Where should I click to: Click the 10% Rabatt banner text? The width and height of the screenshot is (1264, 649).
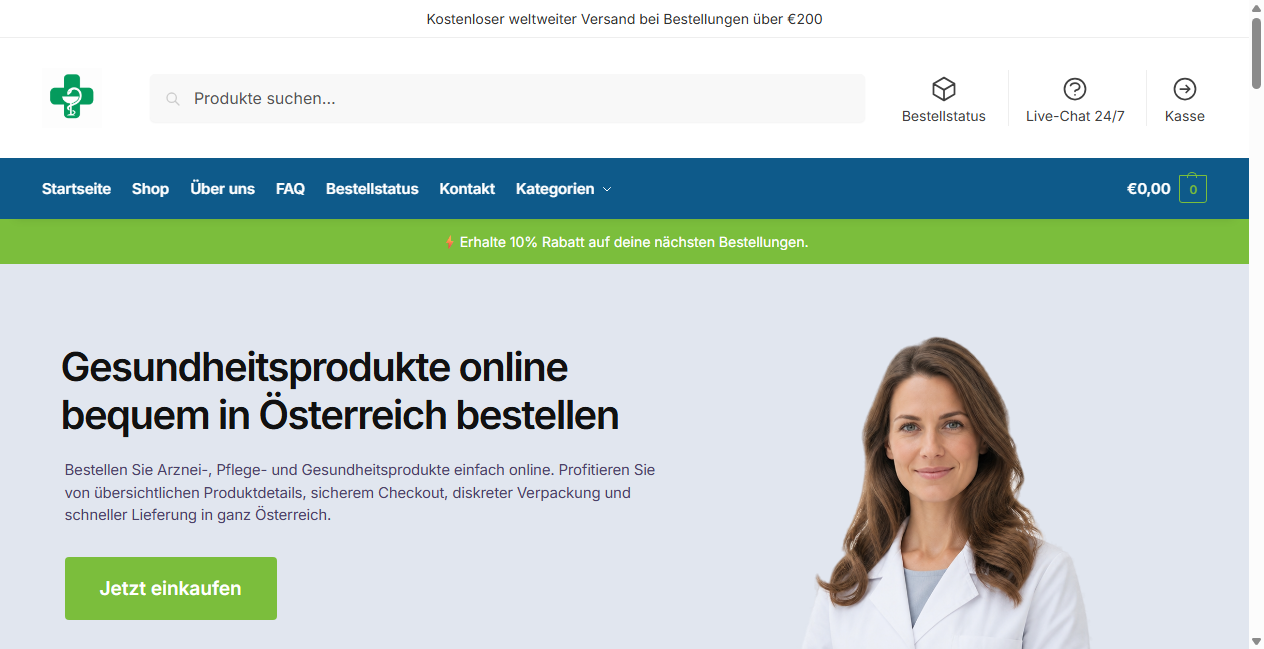(634, 242)
